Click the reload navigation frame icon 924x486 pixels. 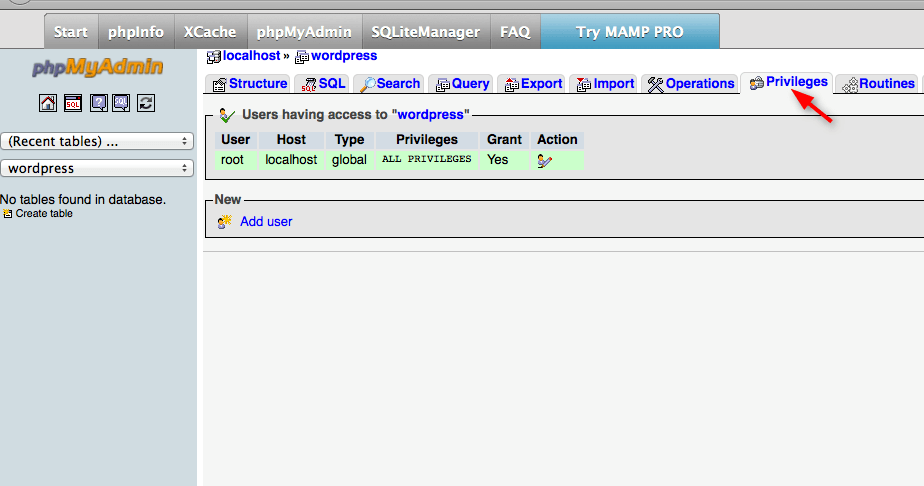[x=146, y=103]
